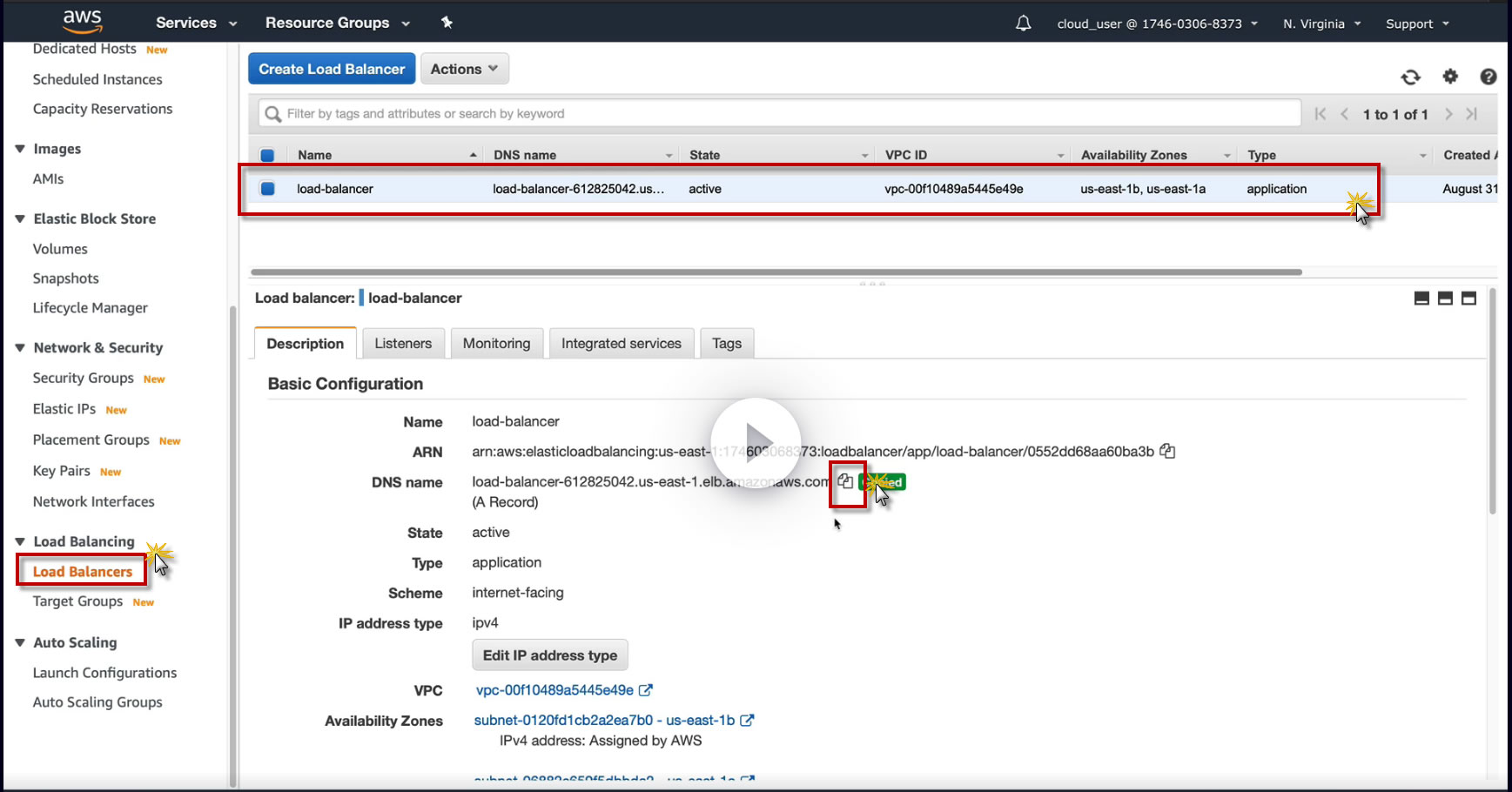Collapse the Network & Security section
The image size is (1512, 792).
pos(20,348)
